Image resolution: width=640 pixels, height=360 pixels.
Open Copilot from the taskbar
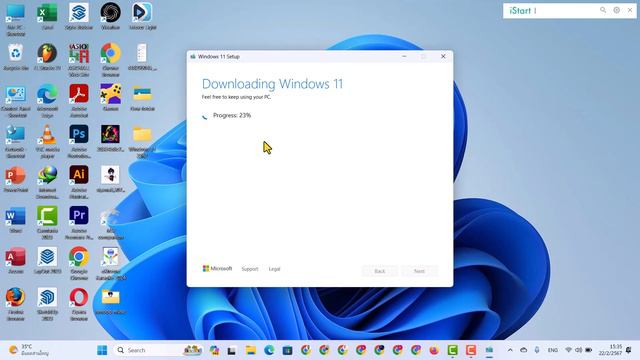click(x=214, y=350)
